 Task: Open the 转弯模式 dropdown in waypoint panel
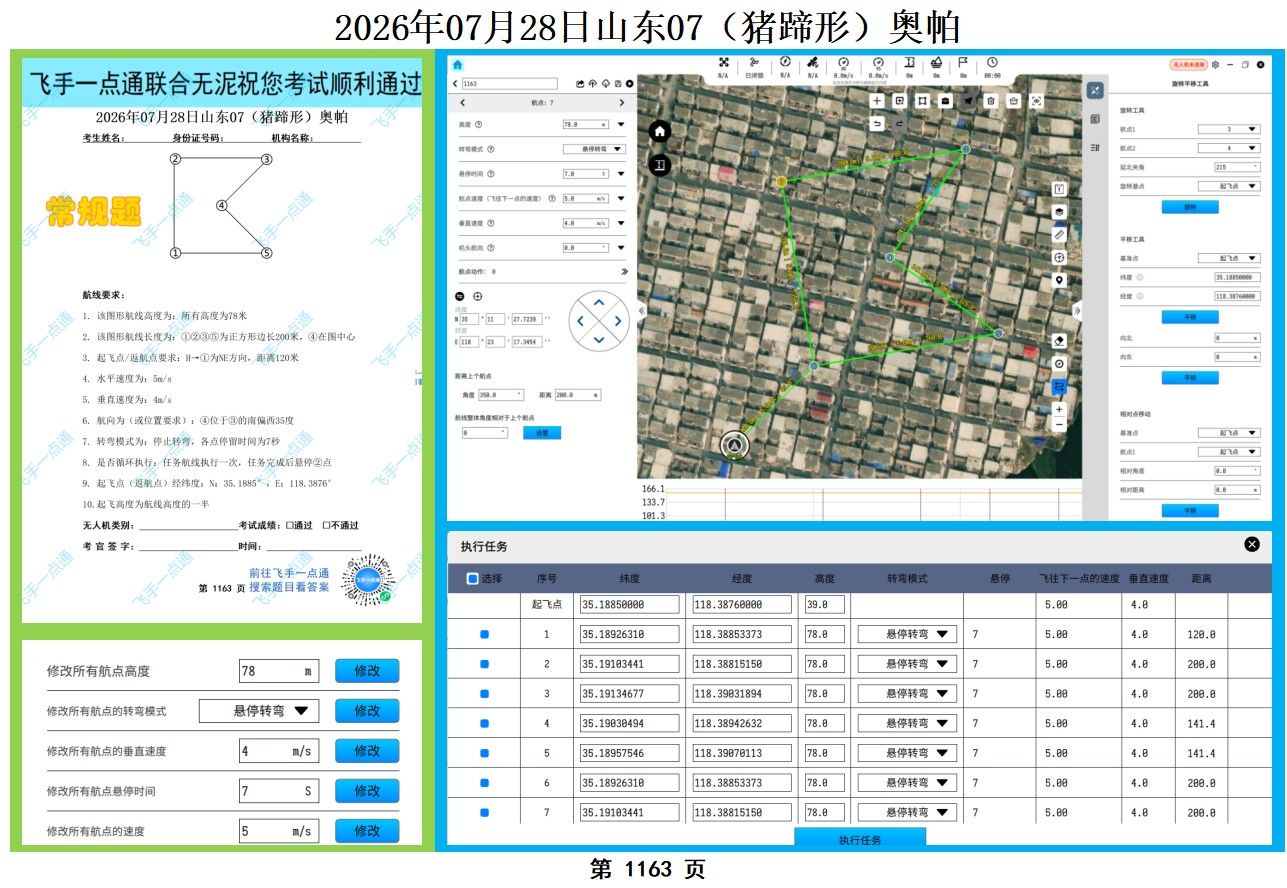pyautogui.click(x=593, y=149)
